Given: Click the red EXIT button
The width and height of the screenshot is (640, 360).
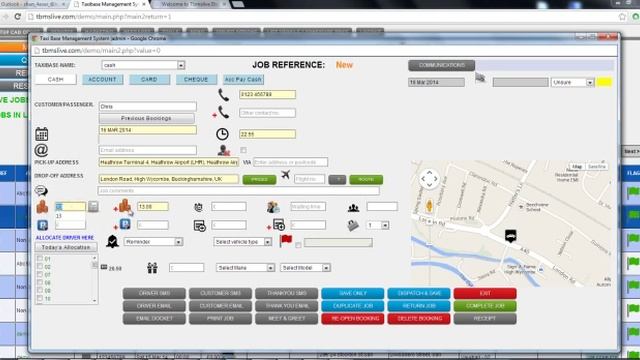Looking at the screenshot, I should (485, 293).
